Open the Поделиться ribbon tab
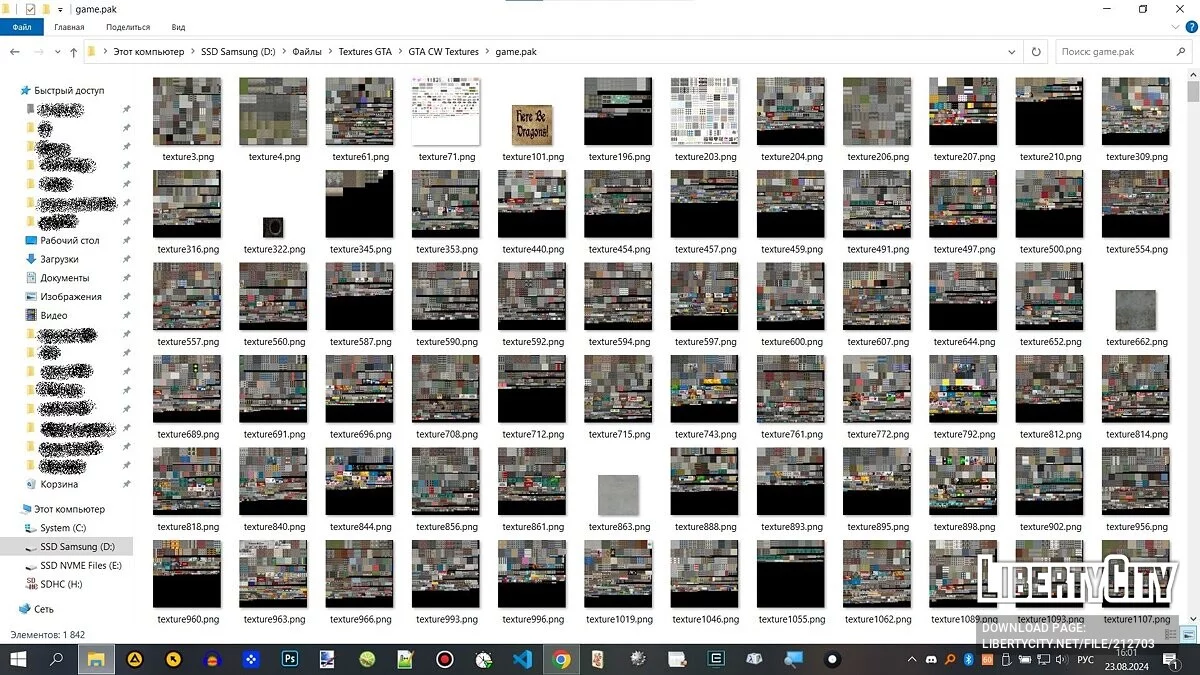This screenshot has height=675, width=1200. coord(128,27)
